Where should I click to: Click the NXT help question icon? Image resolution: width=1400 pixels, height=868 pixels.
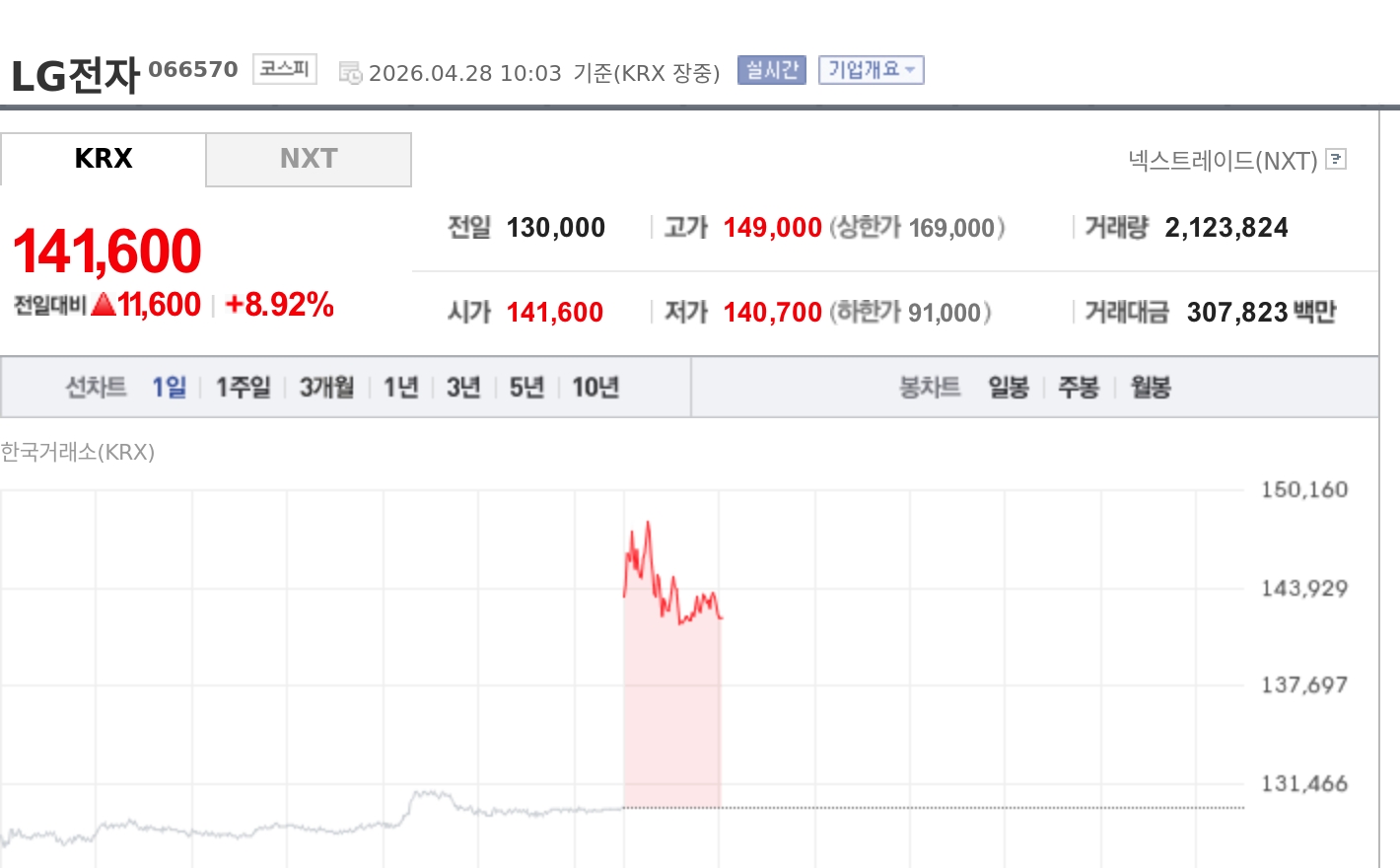point(1336,159)
